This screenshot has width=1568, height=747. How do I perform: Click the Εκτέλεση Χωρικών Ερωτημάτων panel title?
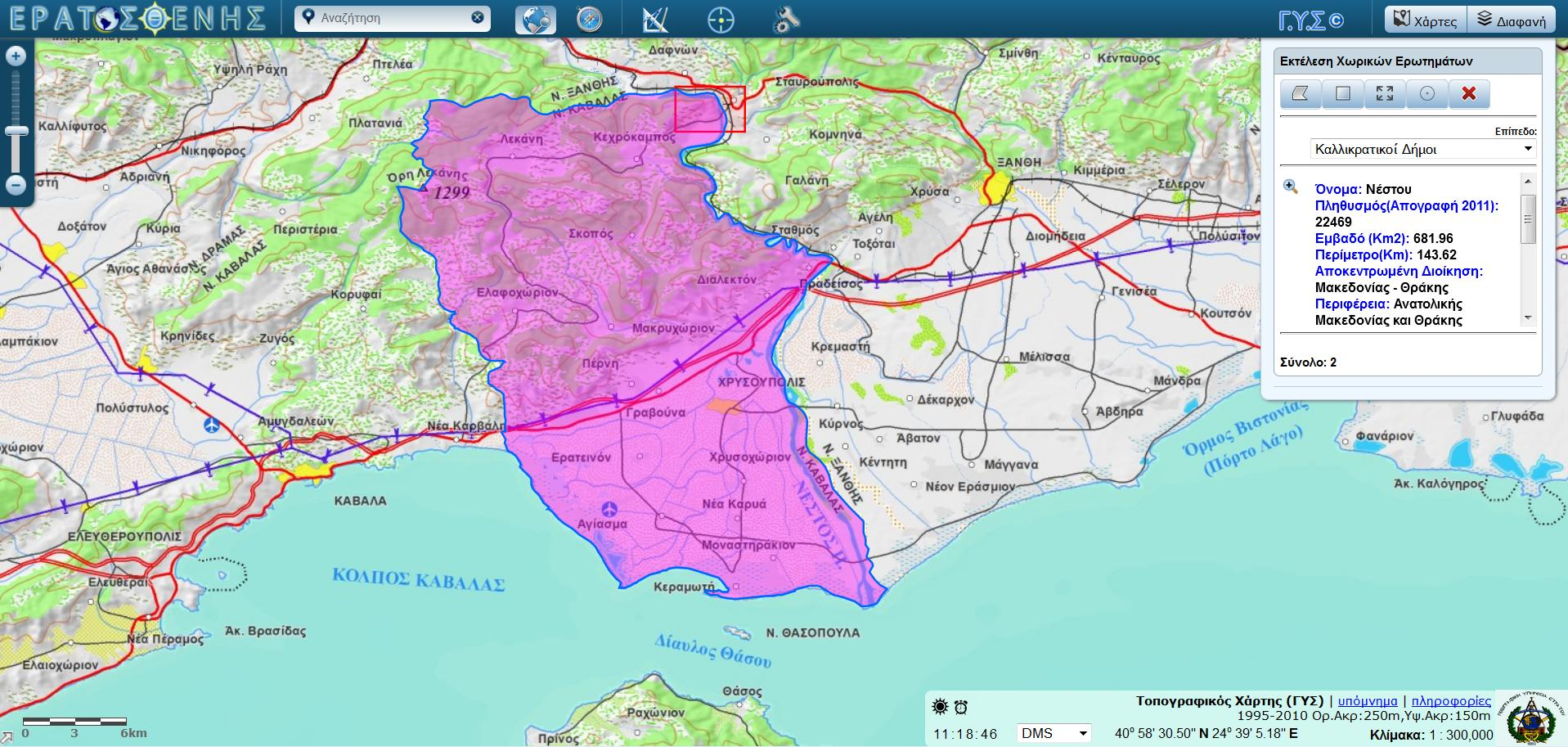(x=1376, y=61)
